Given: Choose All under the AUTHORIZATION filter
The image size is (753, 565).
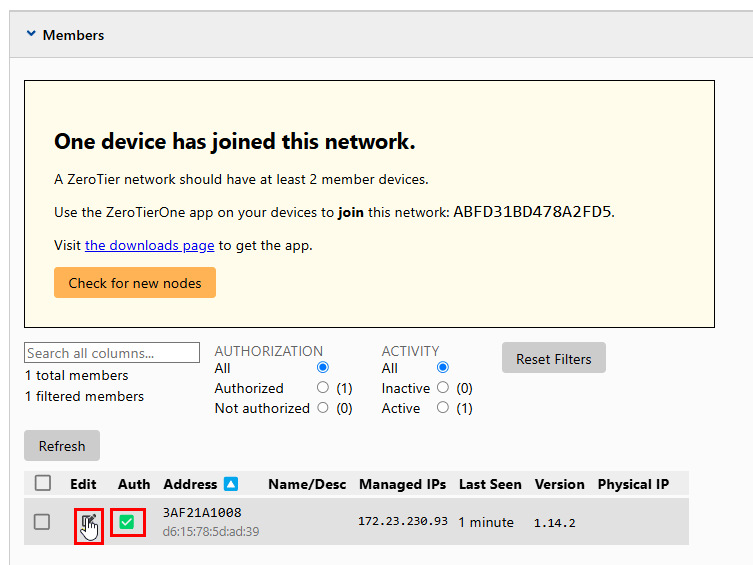Looking at the screenshot, I should [322, 368].
